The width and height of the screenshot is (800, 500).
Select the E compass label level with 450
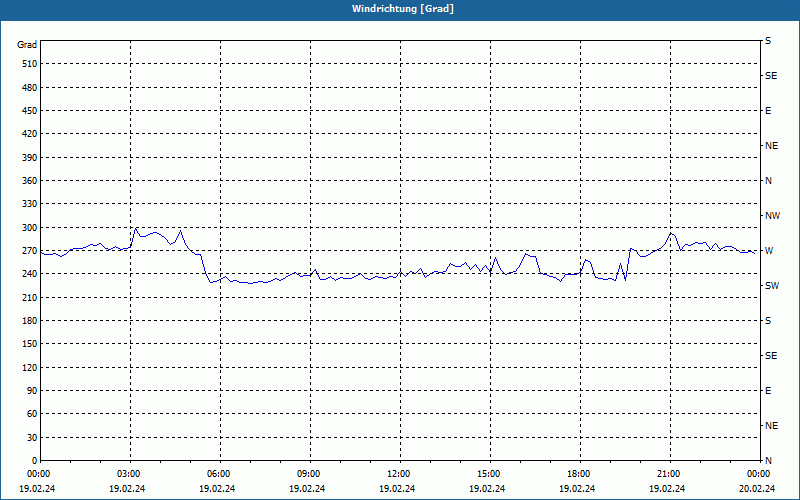768,111
